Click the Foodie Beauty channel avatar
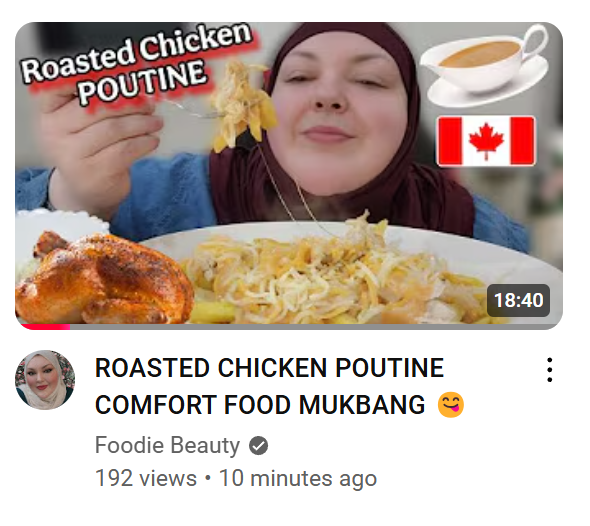This screenshot has height=526, width=590. click(x=45, y=380)
